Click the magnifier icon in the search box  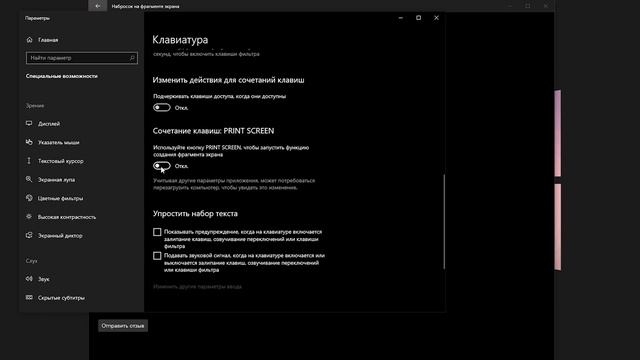(x=132, y=58)
